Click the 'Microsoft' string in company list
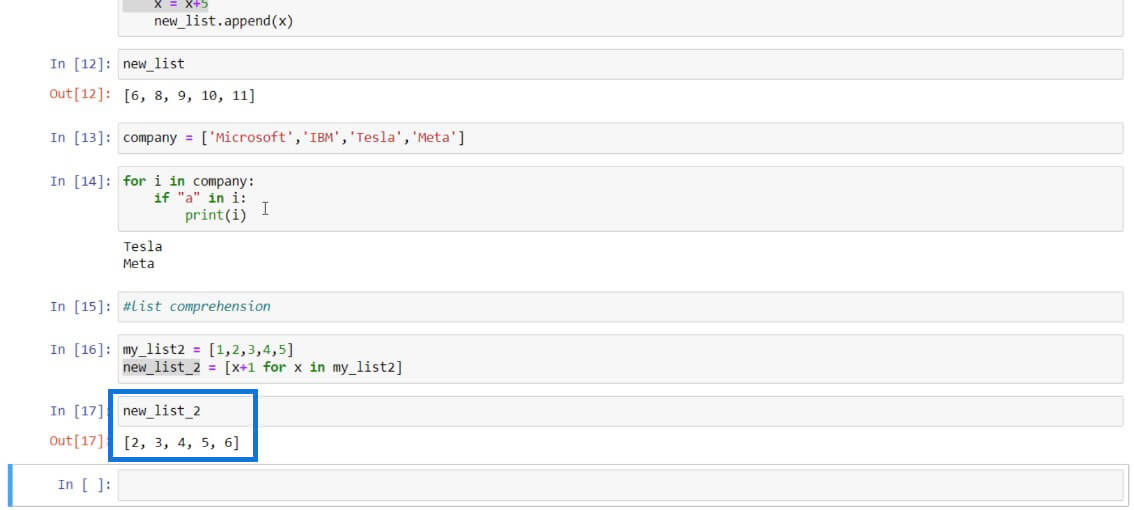1134x510 pixels. pyautogui.click(x=248, y=137)
